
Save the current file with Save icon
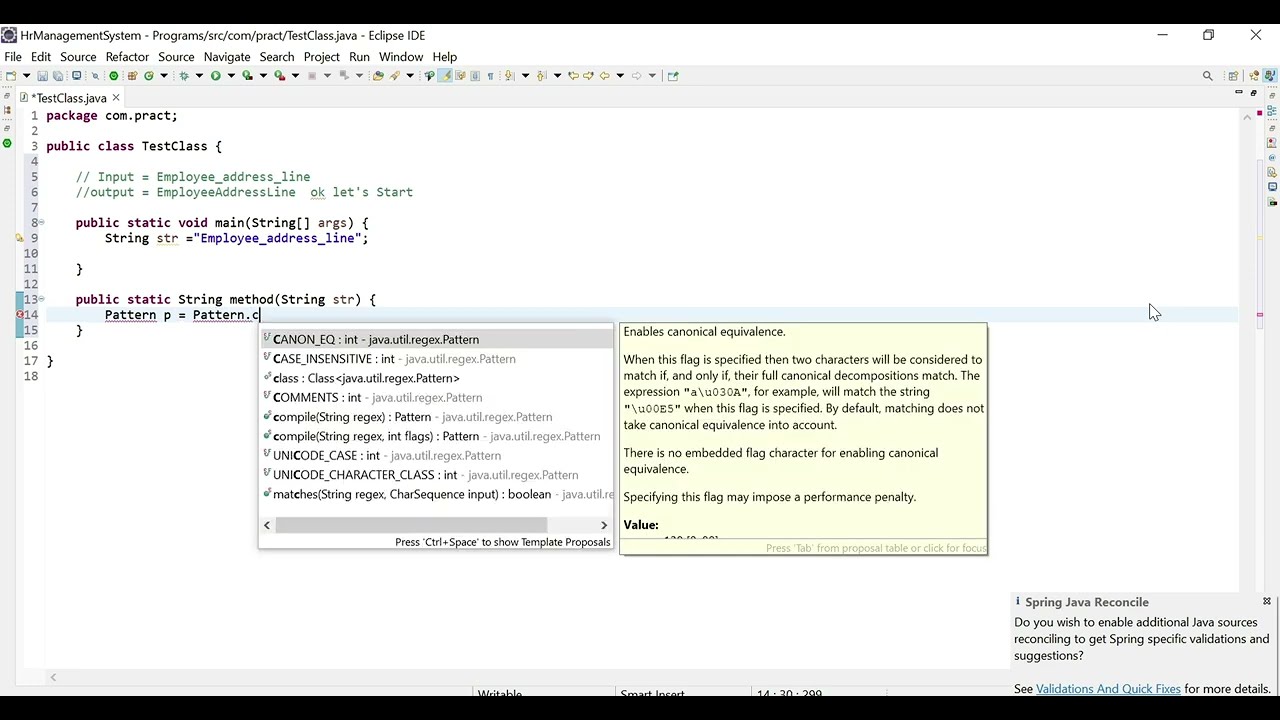[x=42, y=75]
